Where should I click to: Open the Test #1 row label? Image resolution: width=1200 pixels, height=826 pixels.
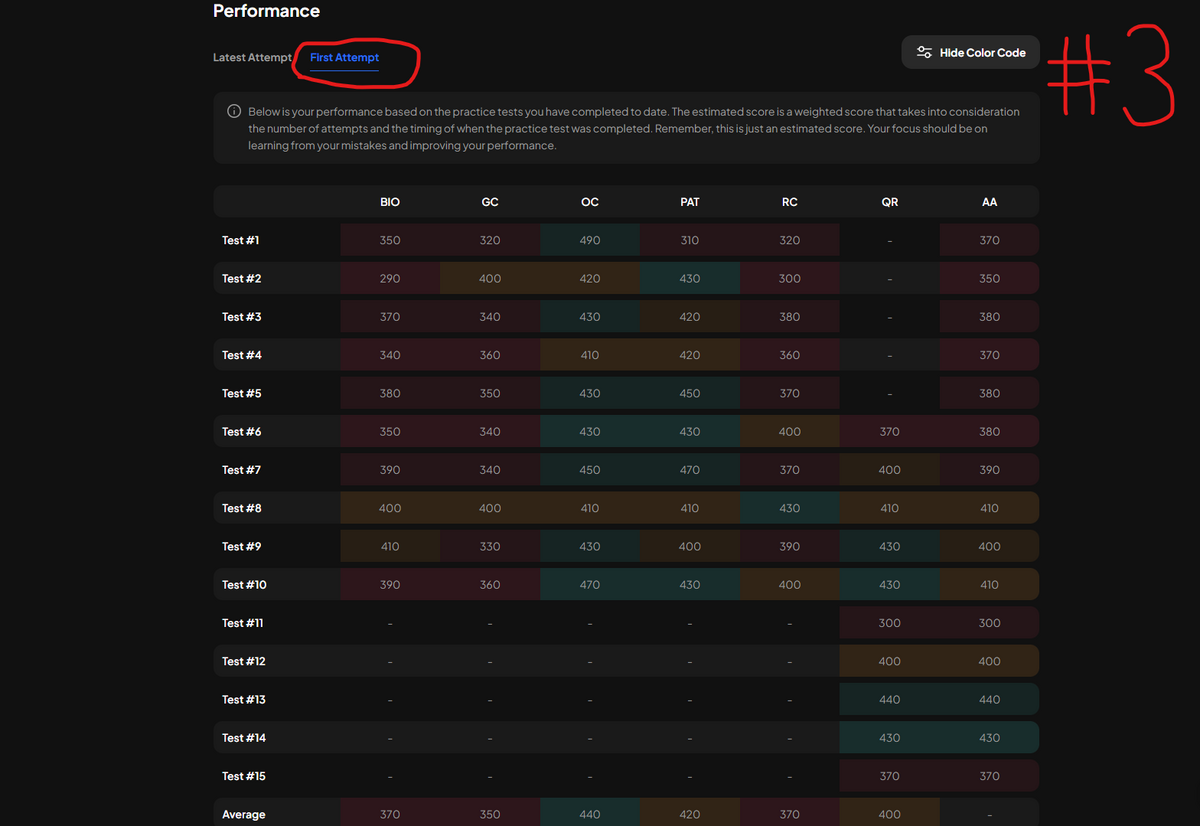(241, 241)
